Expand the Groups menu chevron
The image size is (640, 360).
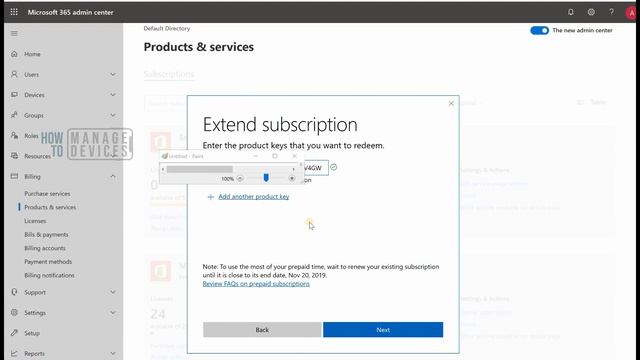113,115
